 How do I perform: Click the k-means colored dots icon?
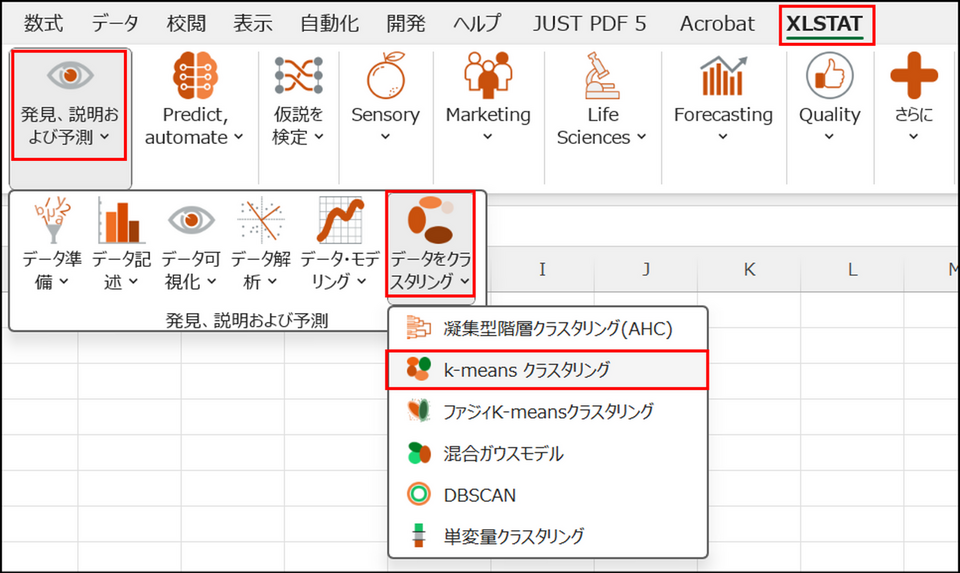point(419,369)
